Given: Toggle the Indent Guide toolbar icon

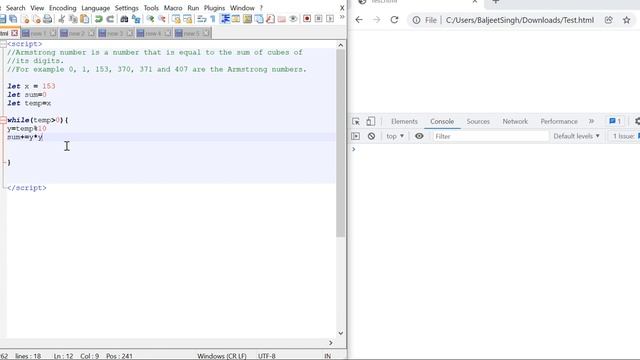Looking at the screenshot, I should (x=225, y=19).
